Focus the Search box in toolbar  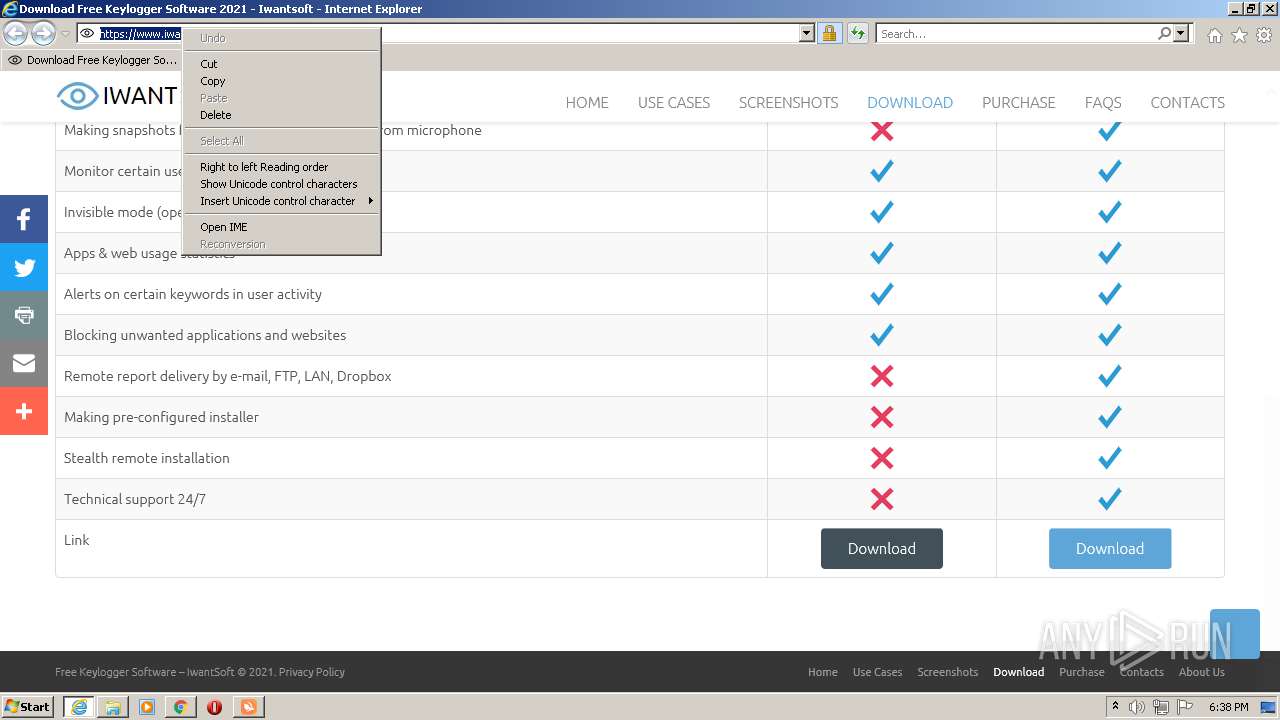coord(1016,34)
